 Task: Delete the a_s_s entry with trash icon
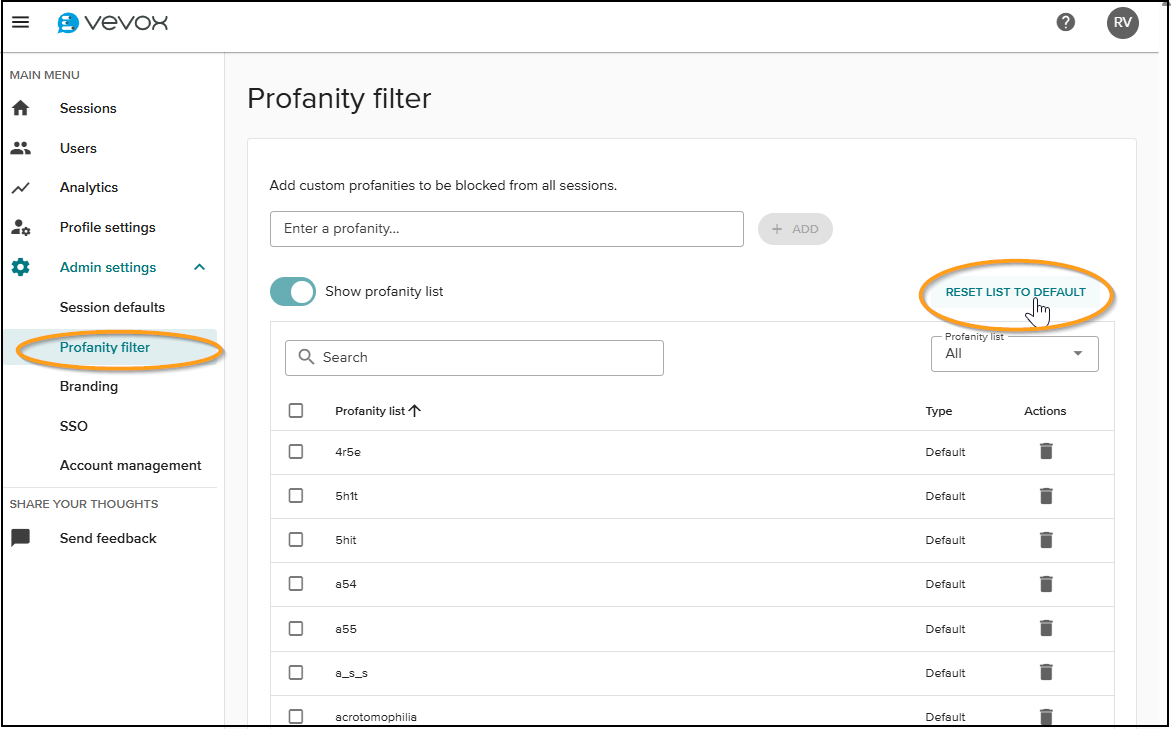click(1046, 672)
